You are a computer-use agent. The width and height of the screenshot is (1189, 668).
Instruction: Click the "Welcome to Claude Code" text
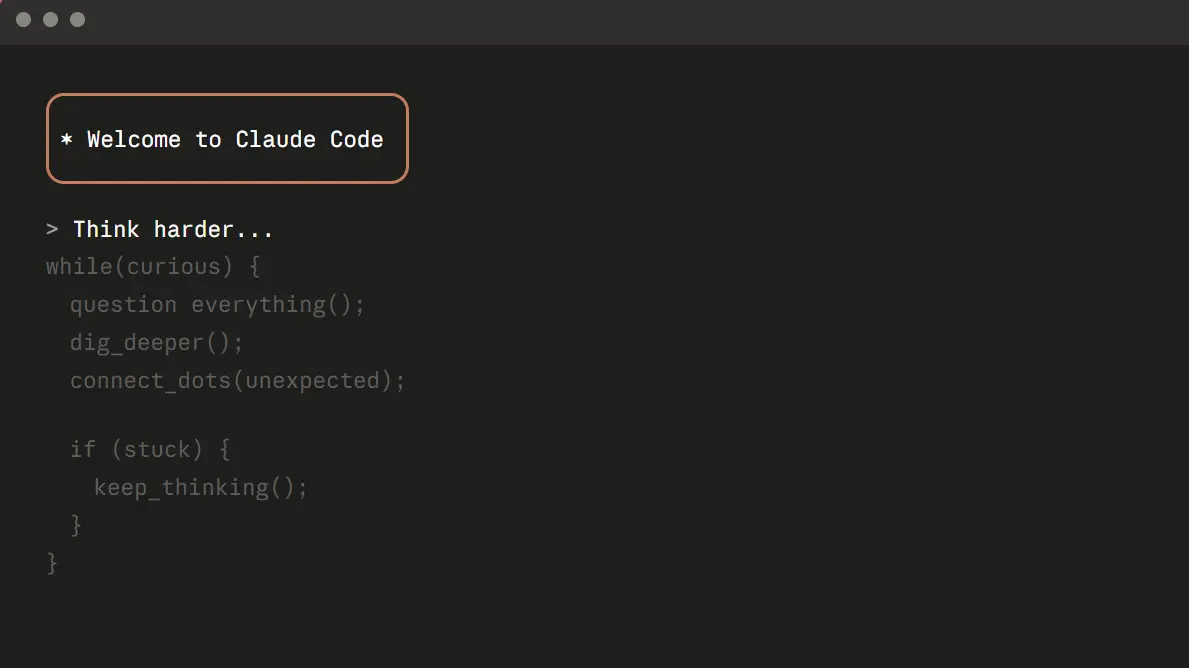(x=235, y=140)
